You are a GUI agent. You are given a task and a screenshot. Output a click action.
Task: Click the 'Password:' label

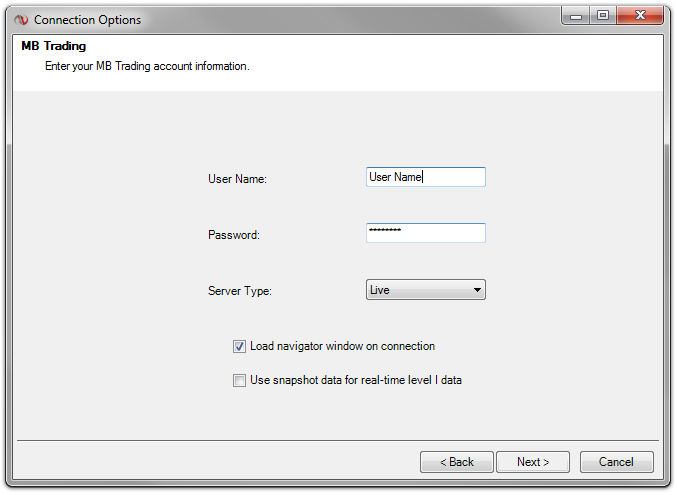[234, 235]
